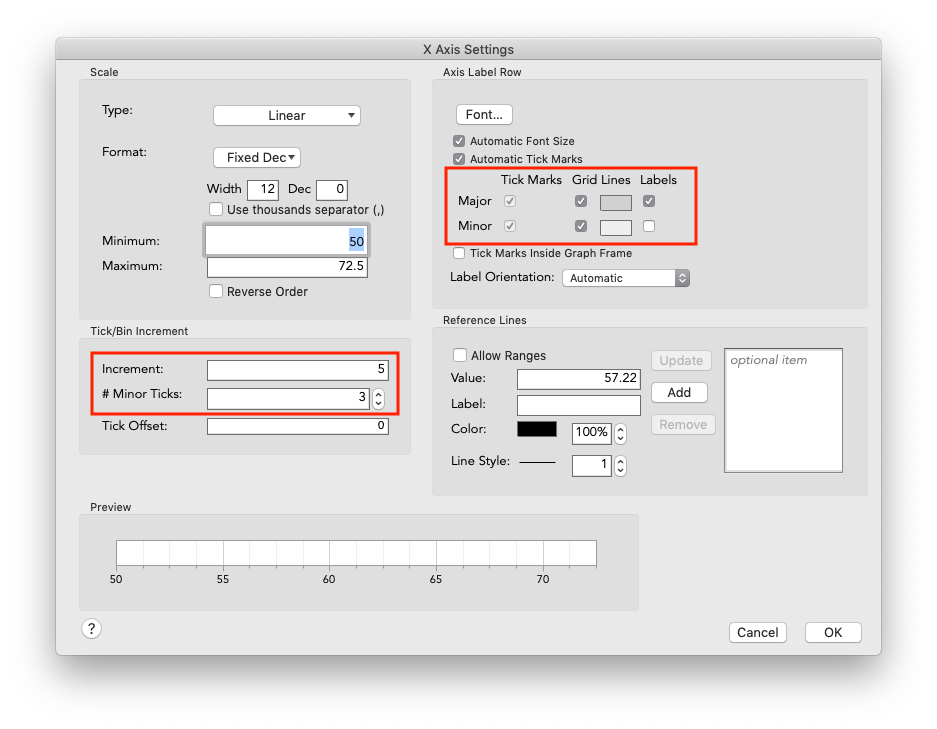This screenshot has width=937, height=729.
Task: Enable Allow Ranges for reference lines
Action: tap(459, 354)
